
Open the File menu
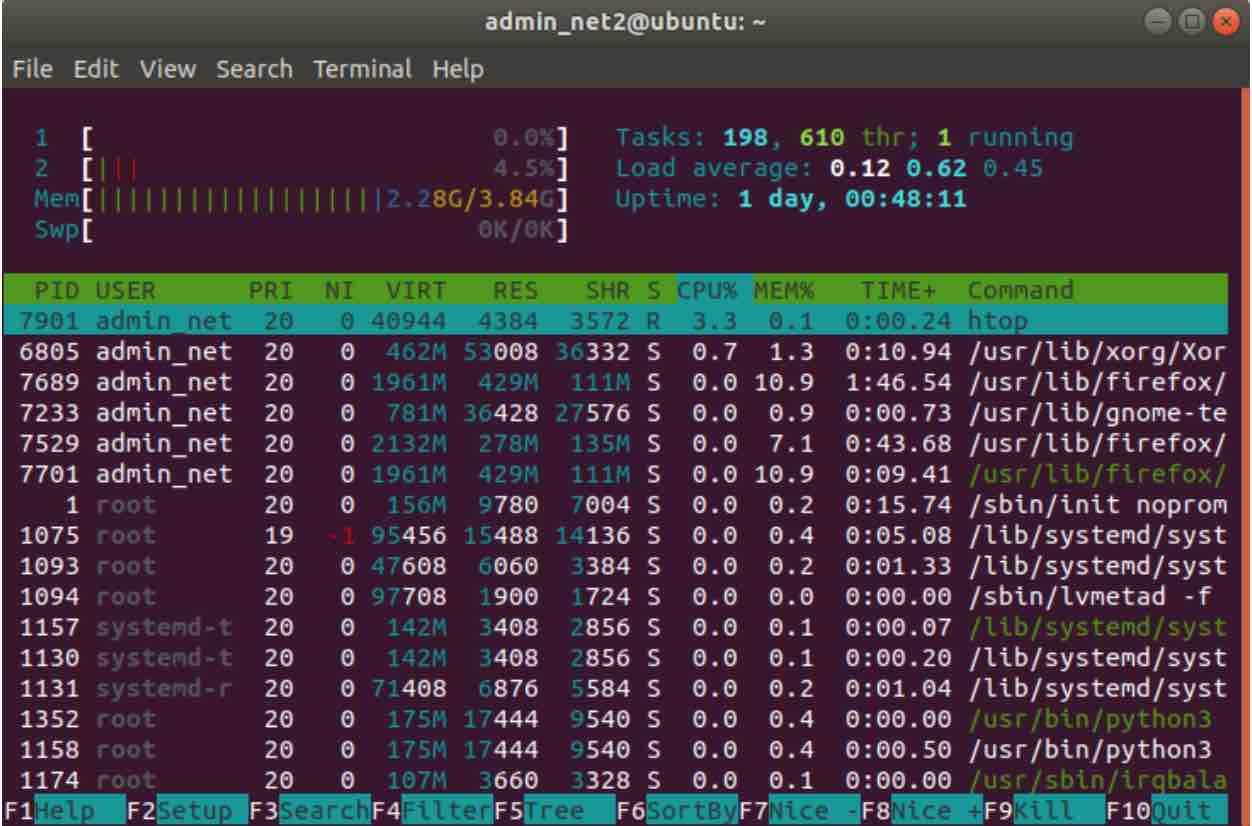coord(32,70)
